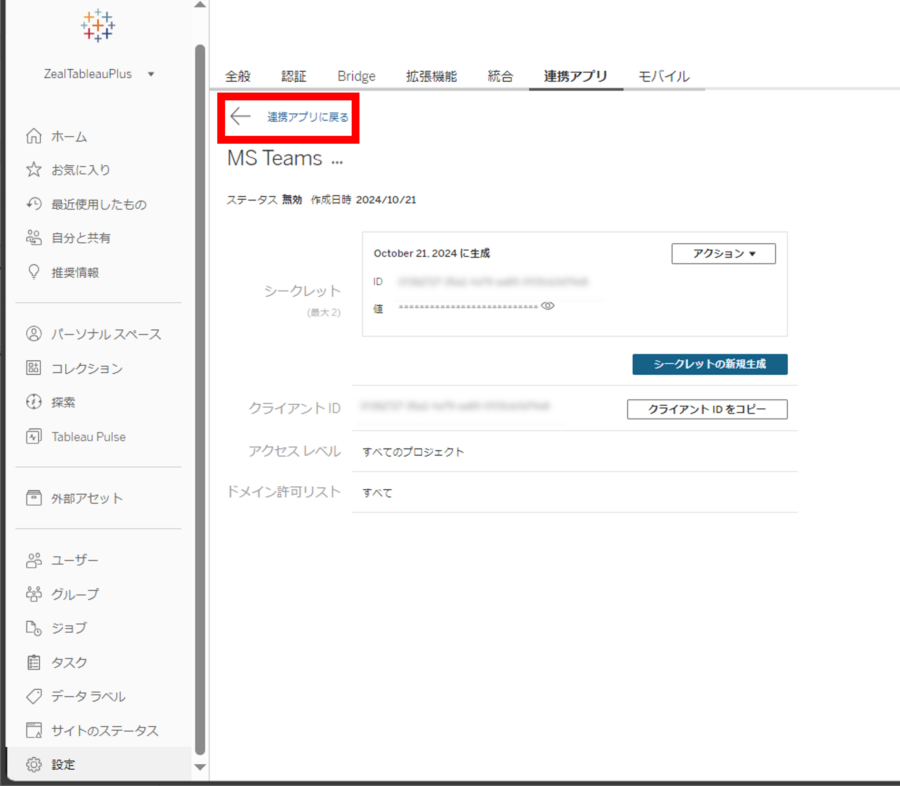Click the シークレットの新規生成 button
Image resolution: width=900 pixels, height=786 pixels.
(x=709, y=364)
